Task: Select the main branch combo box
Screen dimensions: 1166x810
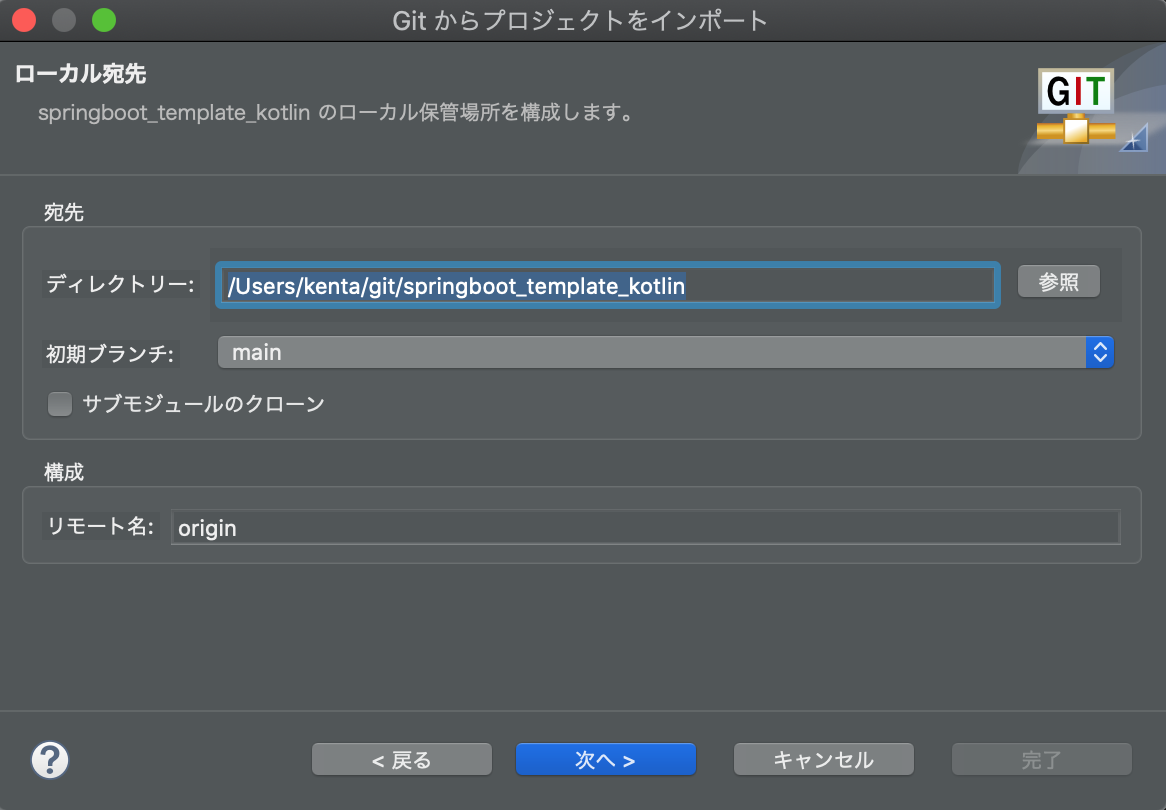Action: click(660, 352)
